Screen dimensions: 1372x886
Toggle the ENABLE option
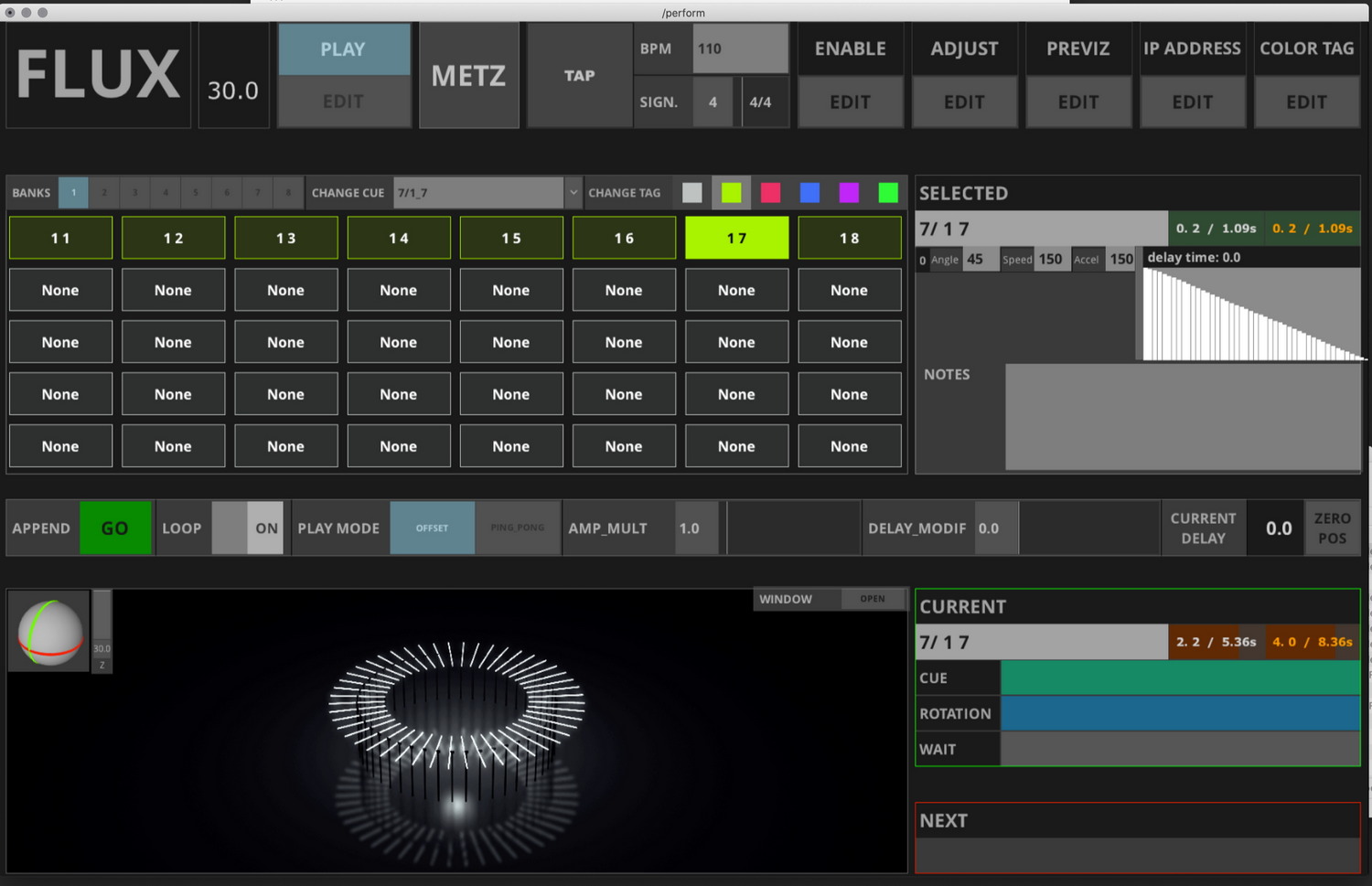tap(851, 49)
